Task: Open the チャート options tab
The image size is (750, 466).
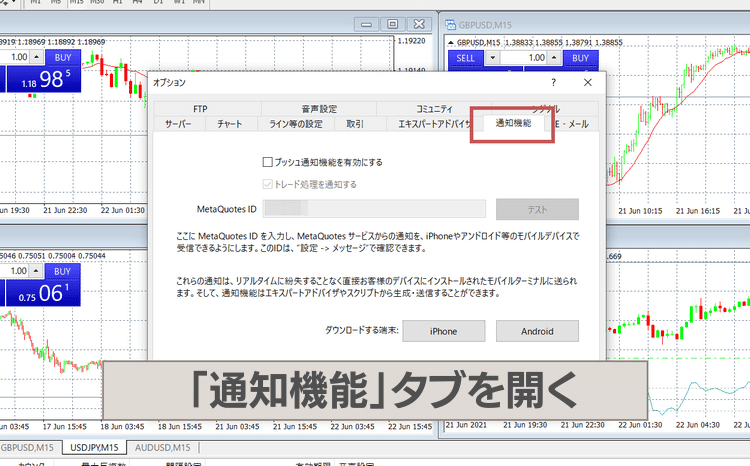Action: (x=231, y=124)
